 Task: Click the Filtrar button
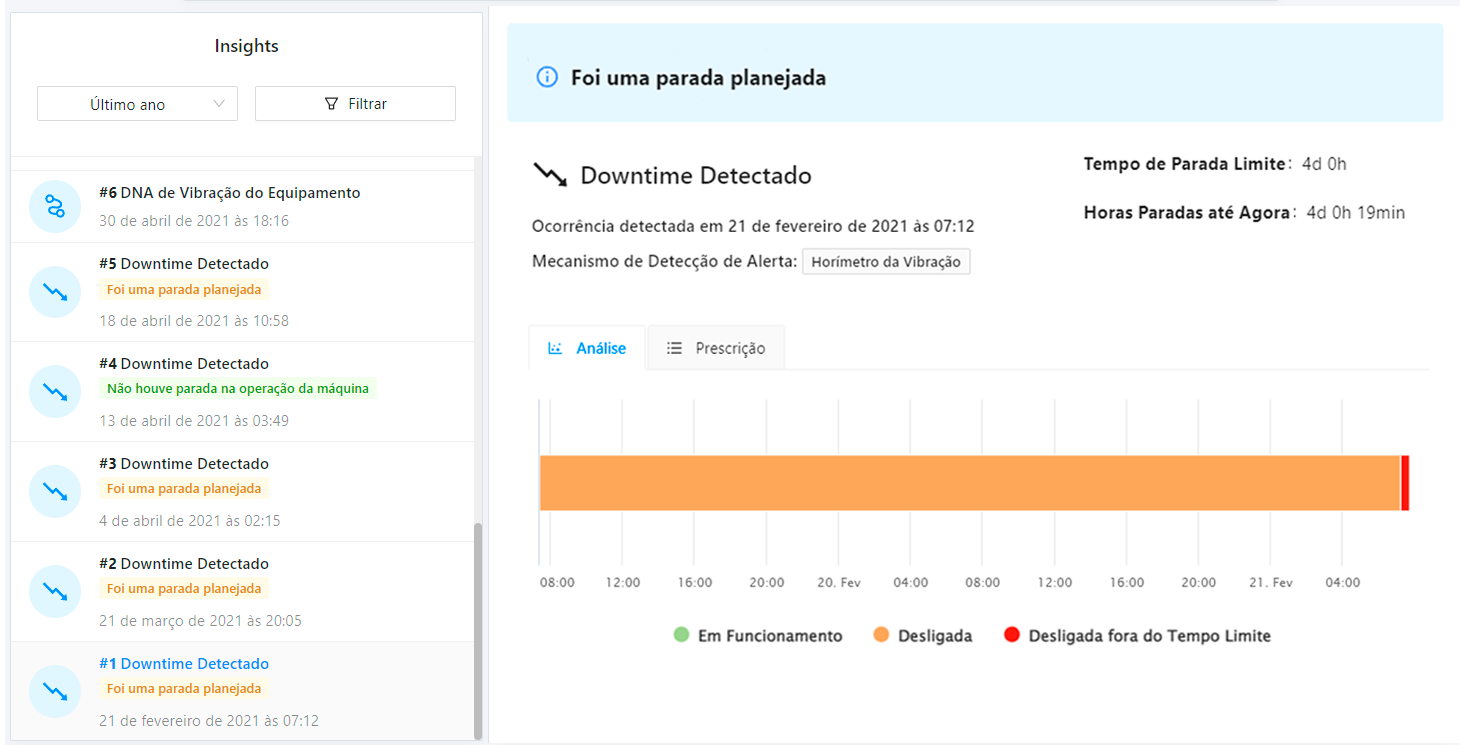[x=355, y=104]
